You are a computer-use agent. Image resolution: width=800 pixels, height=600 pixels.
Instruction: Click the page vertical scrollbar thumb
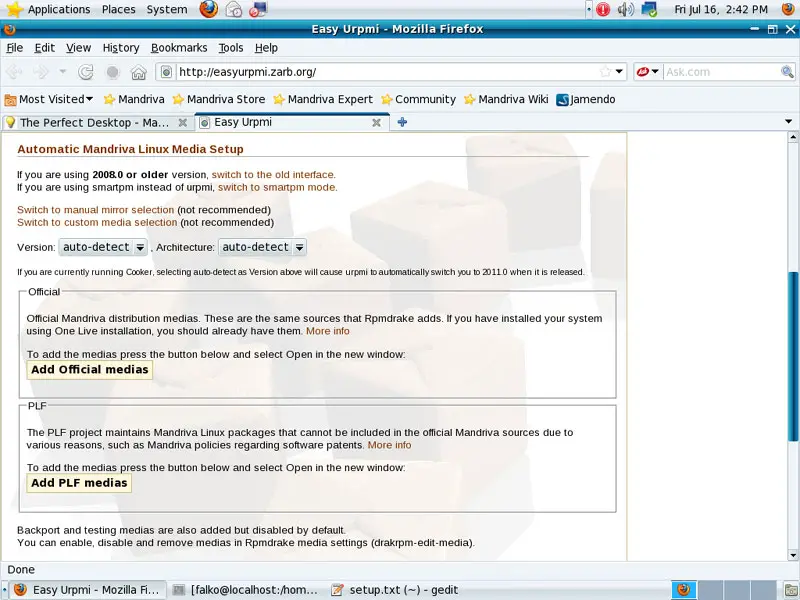click(793, 356)
